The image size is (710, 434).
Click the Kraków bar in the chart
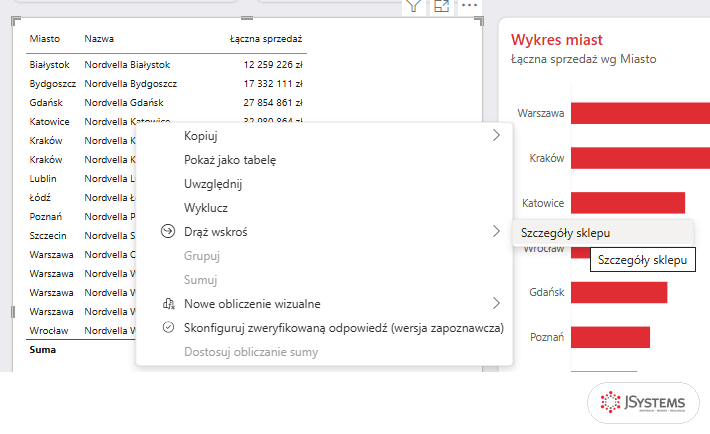[640, 158]
